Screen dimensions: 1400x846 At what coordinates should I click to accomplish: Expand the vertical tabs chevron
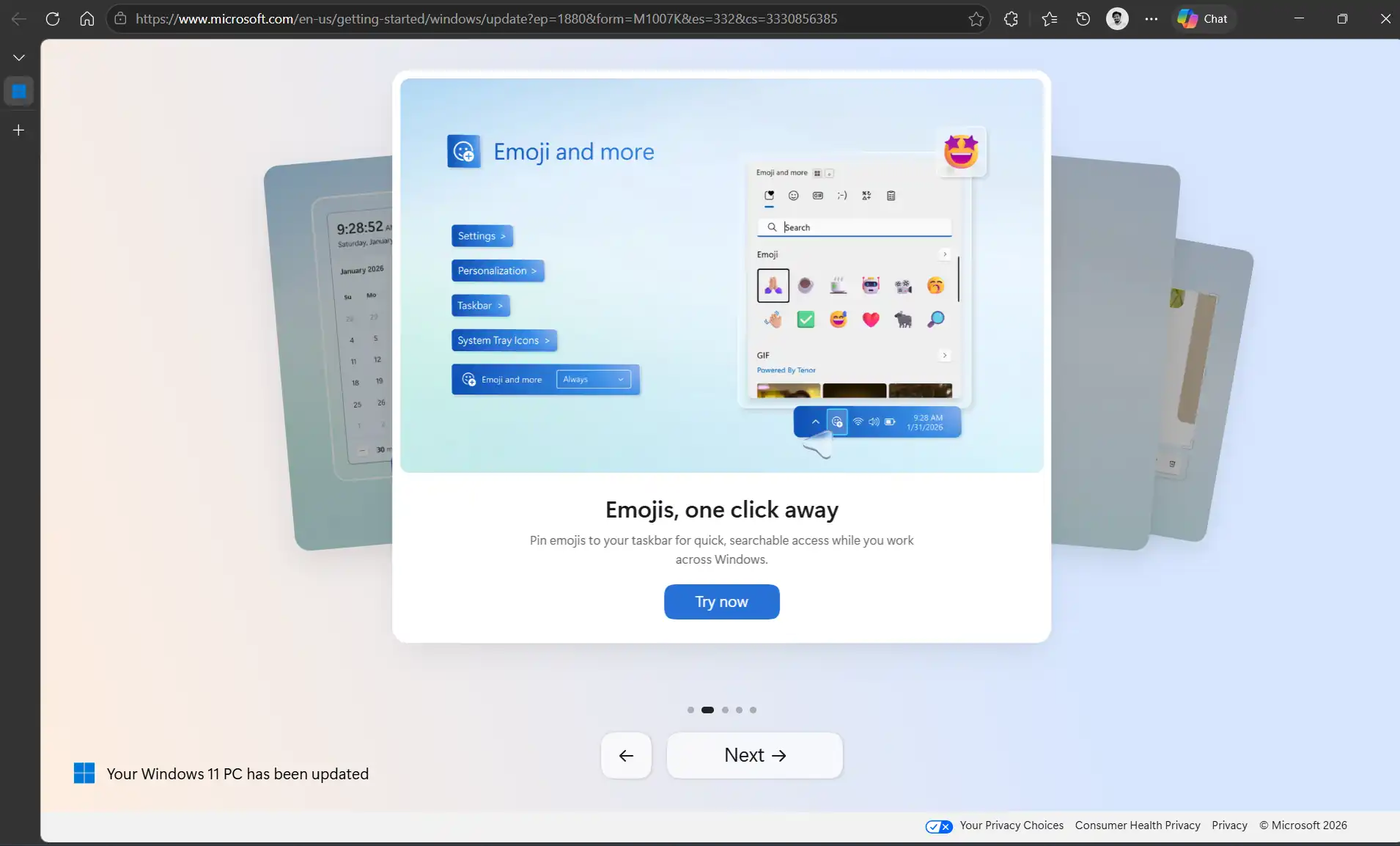[x=19, y=57]
